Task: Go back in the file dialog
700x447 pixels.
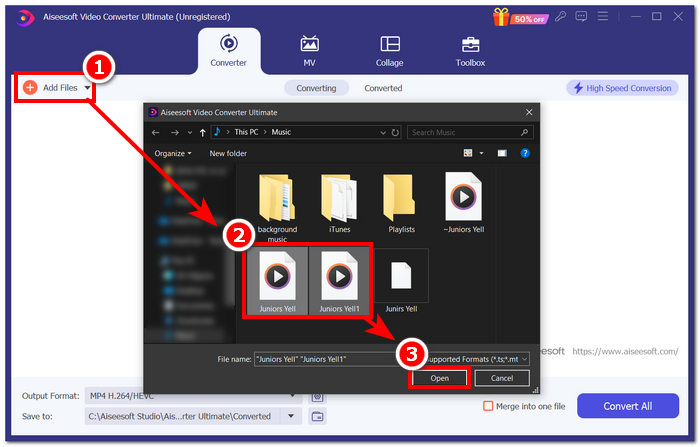Action: tap(155, 133)
